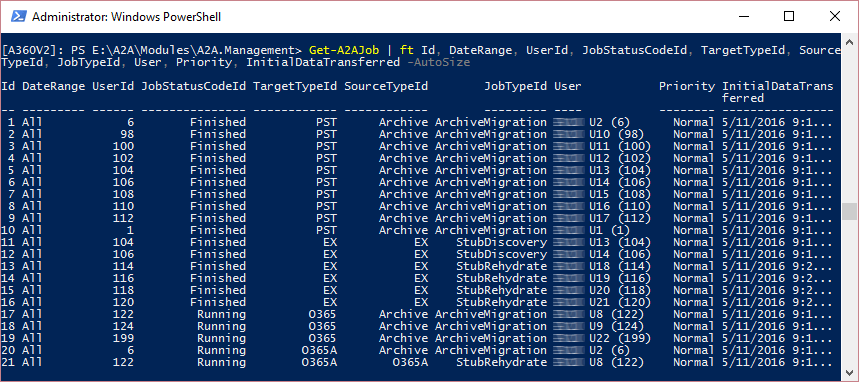Click the Administrator: Windows PowerShell title text
Image resolution: width=859 pixels, height=382 pixels.
[x=127, y=17]
